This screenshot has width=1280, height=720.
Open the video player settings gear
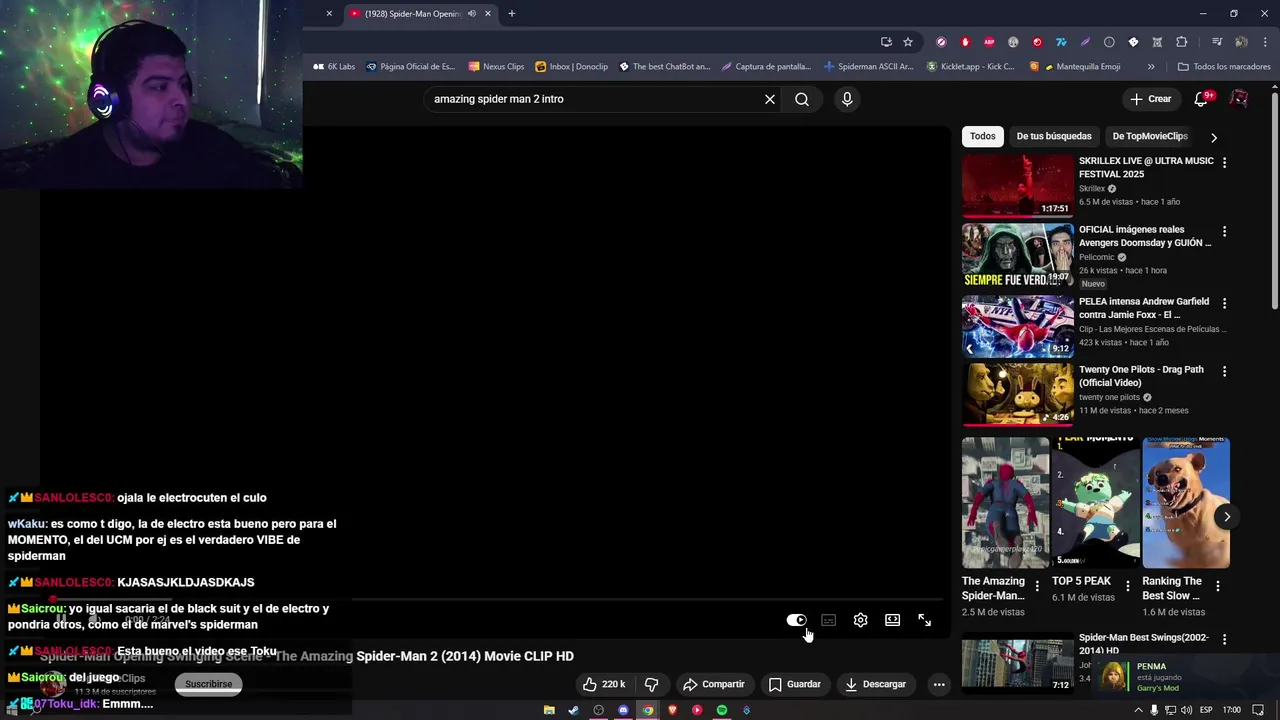[x=860, y=620]
